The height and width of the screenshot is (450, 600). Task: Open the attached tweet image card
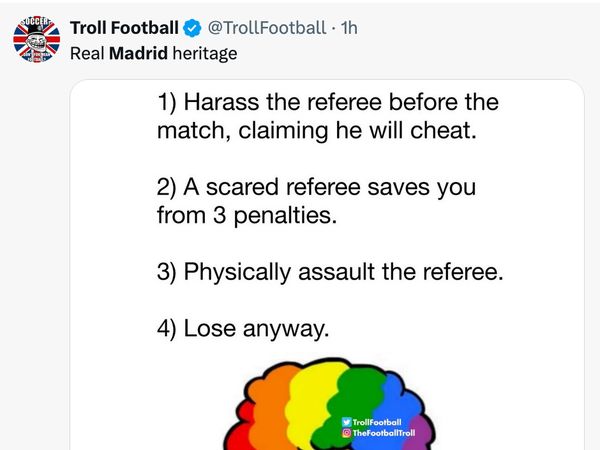pyautogui.click(x=327, y=265)
